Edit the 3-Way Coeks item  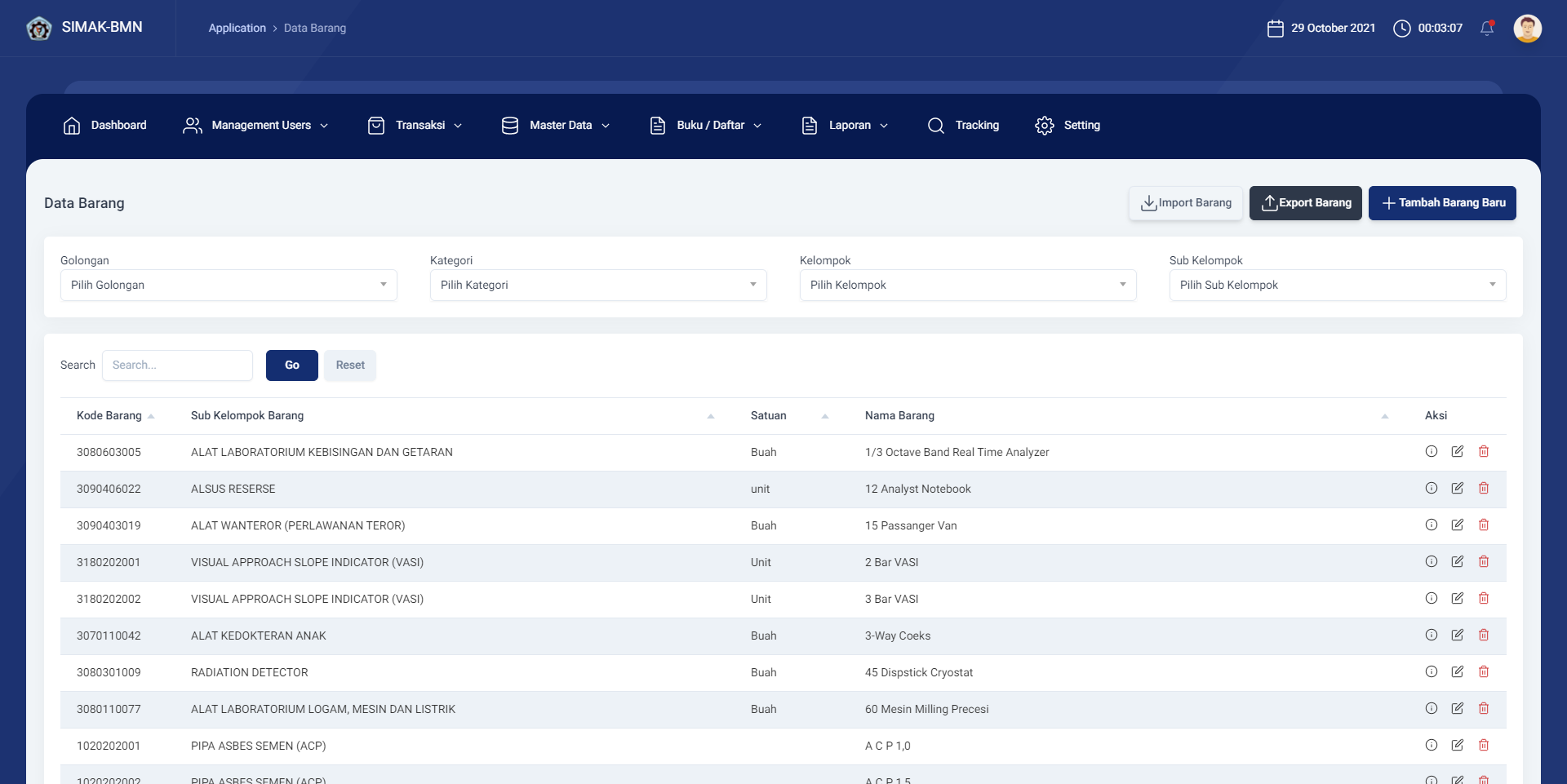point(1457,636)
